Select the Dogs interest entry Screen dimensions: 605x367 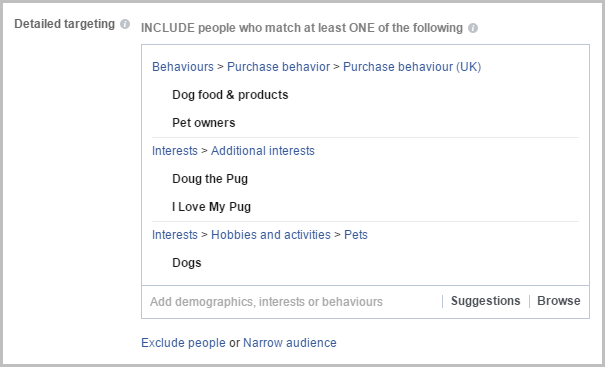[187, 263]
